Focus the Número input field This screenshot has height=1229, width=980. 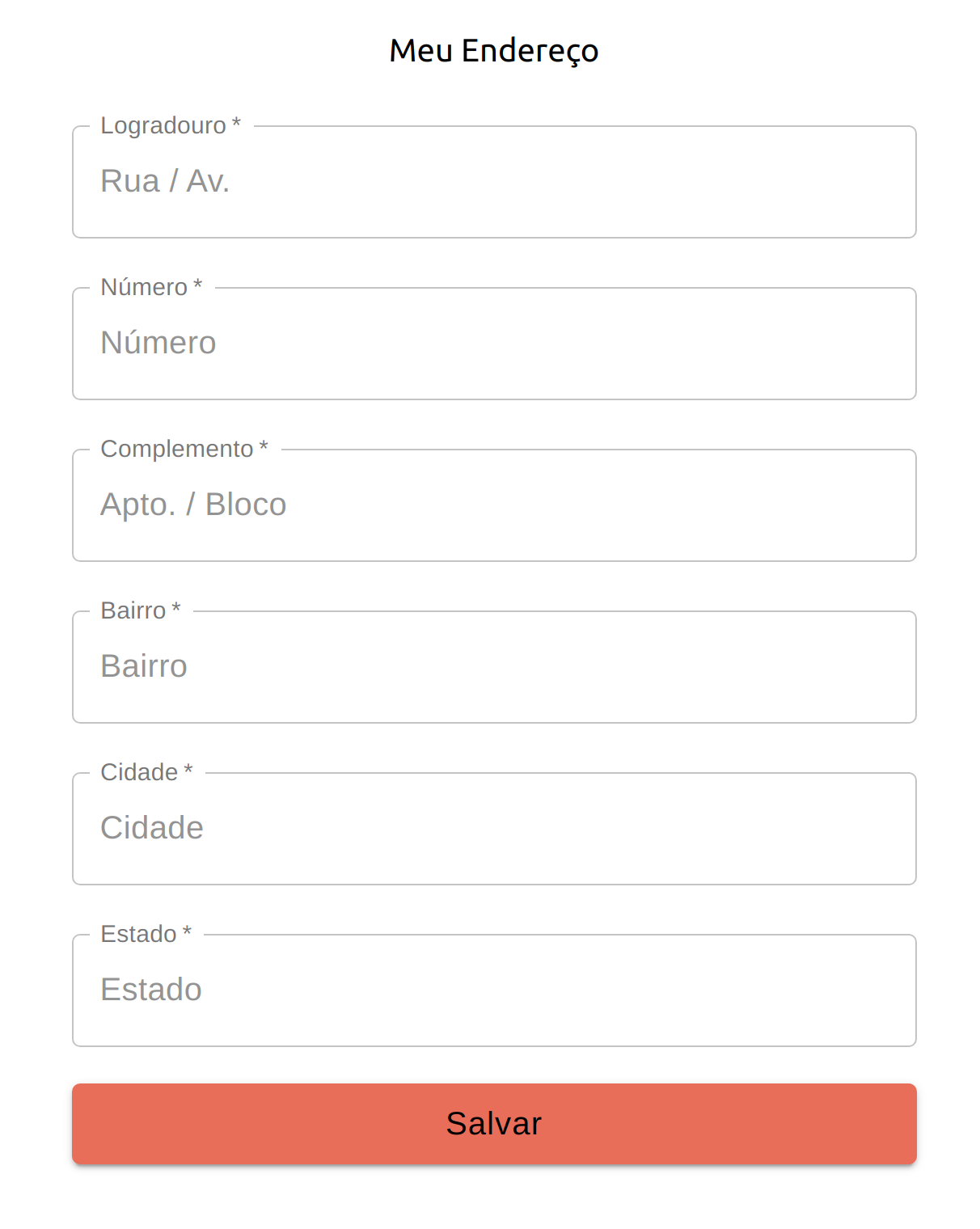click(x=493, y=343)
